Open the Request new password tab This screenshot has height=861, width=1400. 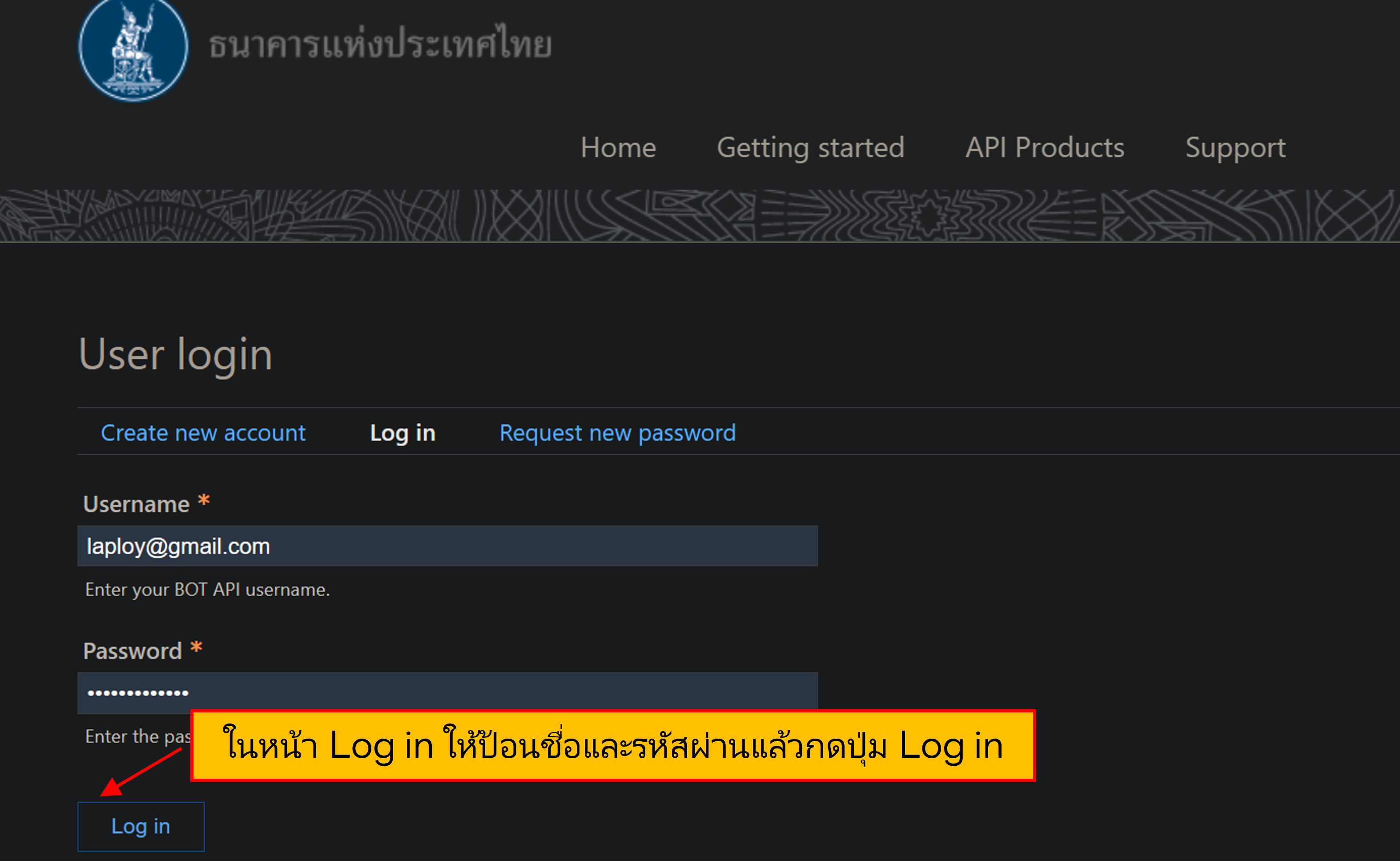pyautogui.click(x=616, y=433)
